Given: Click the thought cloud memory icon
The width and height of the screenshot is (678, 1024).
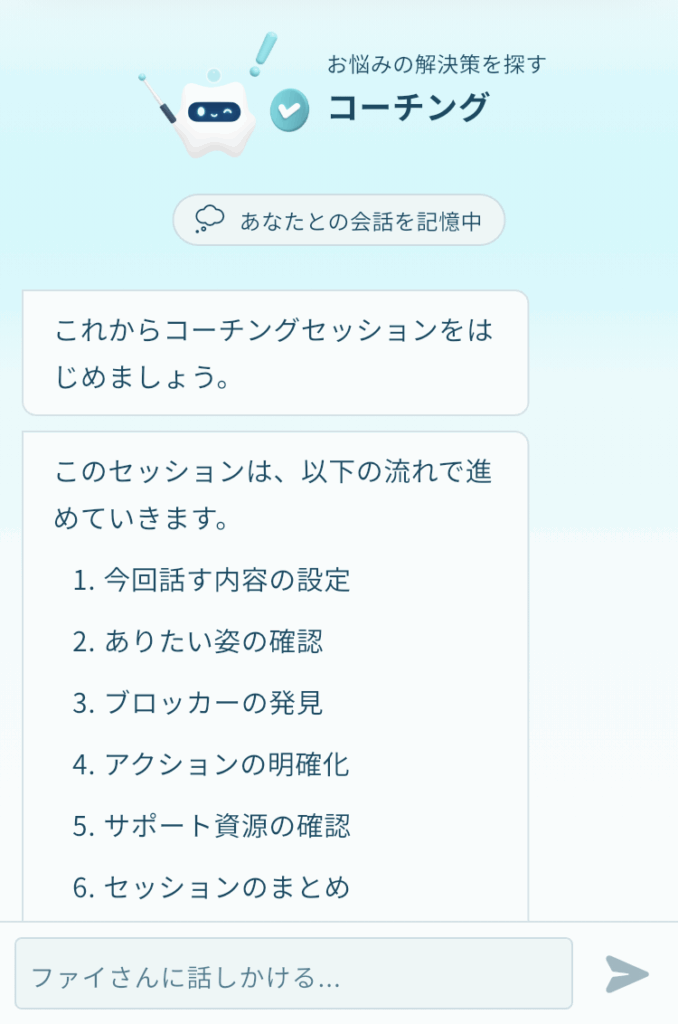Looking at the screenshot, I should click(209, 219).
